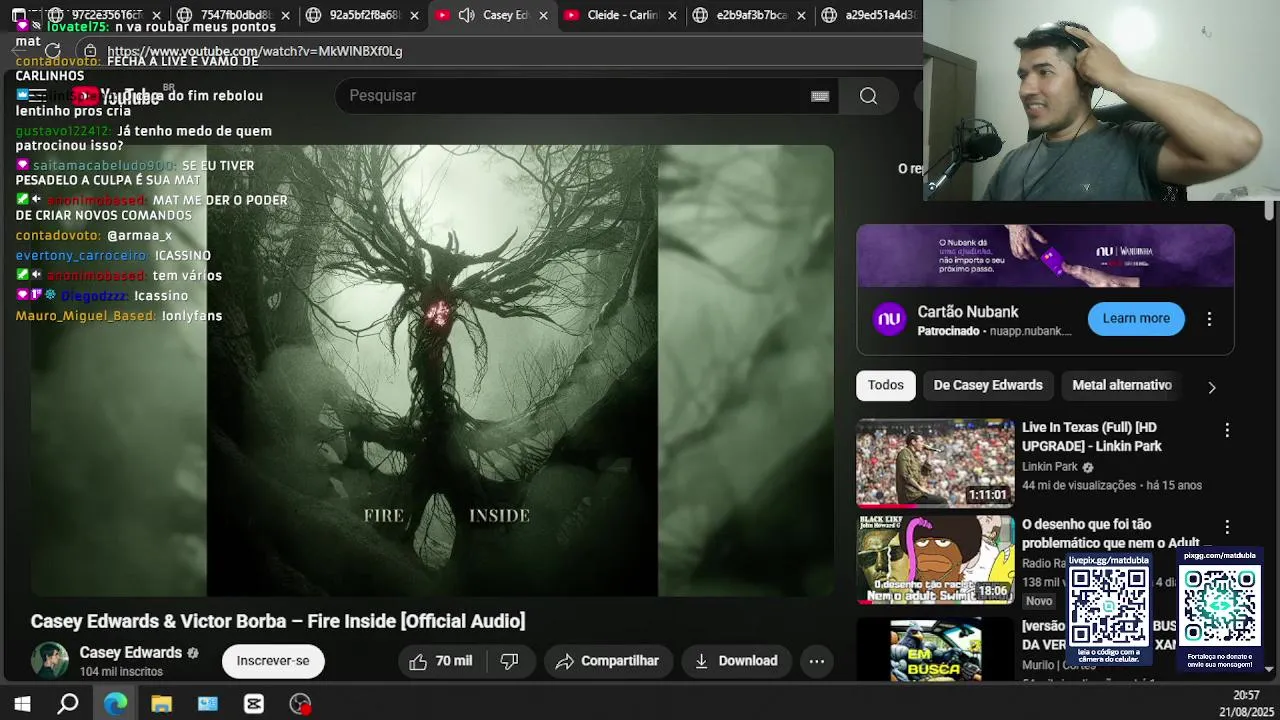Open the on-screen keyboard icon in search box
Viewport: 1280px width, 720px height.
(x=820, y=96)
